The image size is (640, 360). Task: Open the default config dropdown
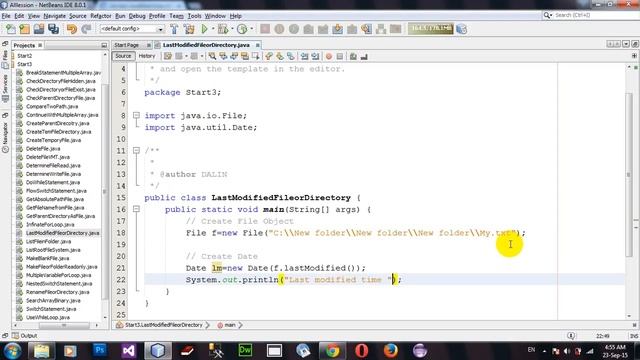(x=132, y=29)
